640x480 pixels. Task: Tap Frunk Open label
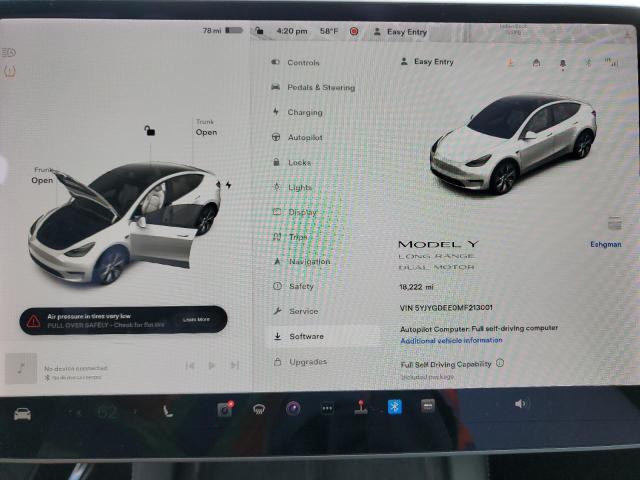[x=42, y=176]
